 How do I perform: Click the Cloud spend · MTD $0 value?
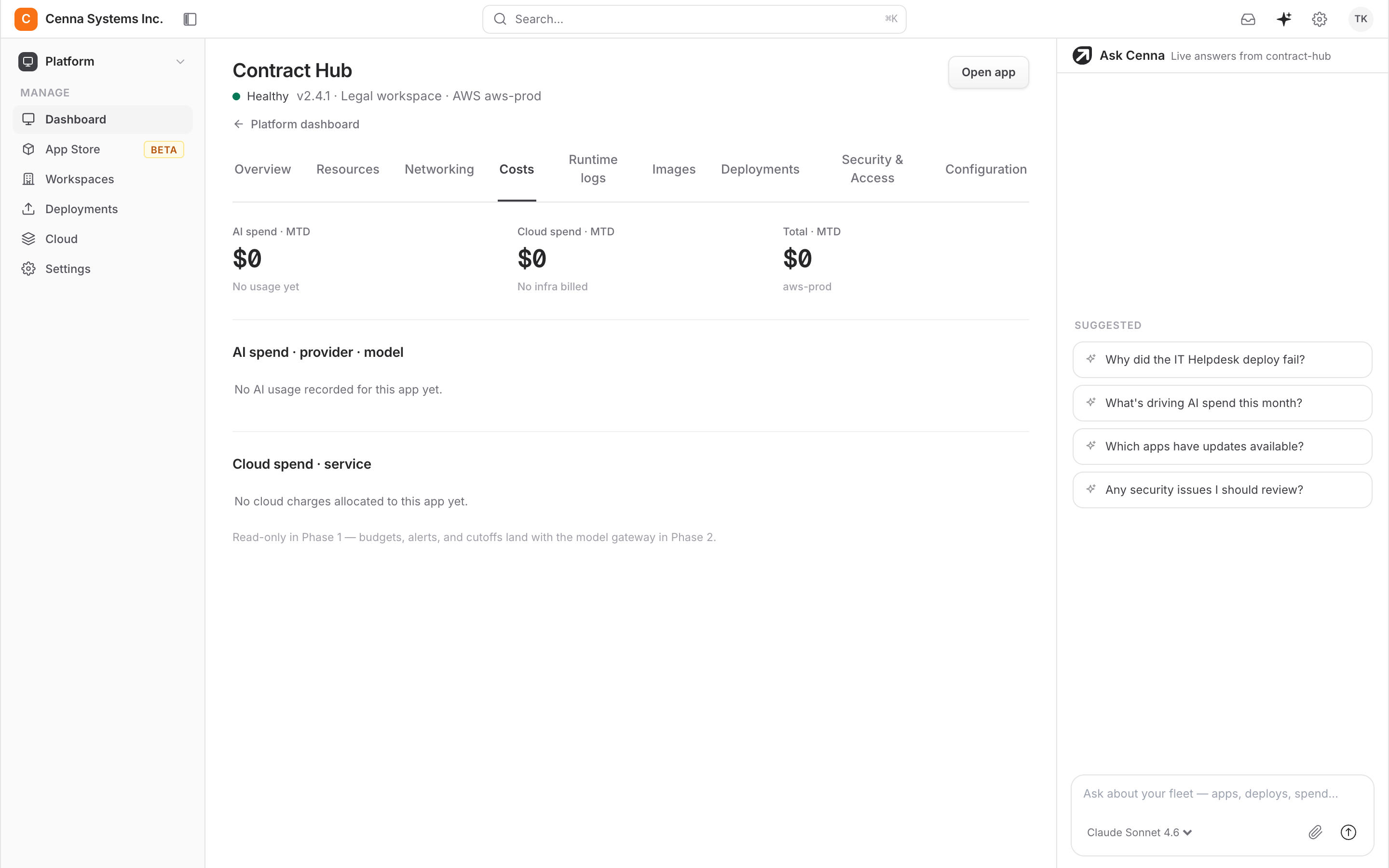click(531, 258)
